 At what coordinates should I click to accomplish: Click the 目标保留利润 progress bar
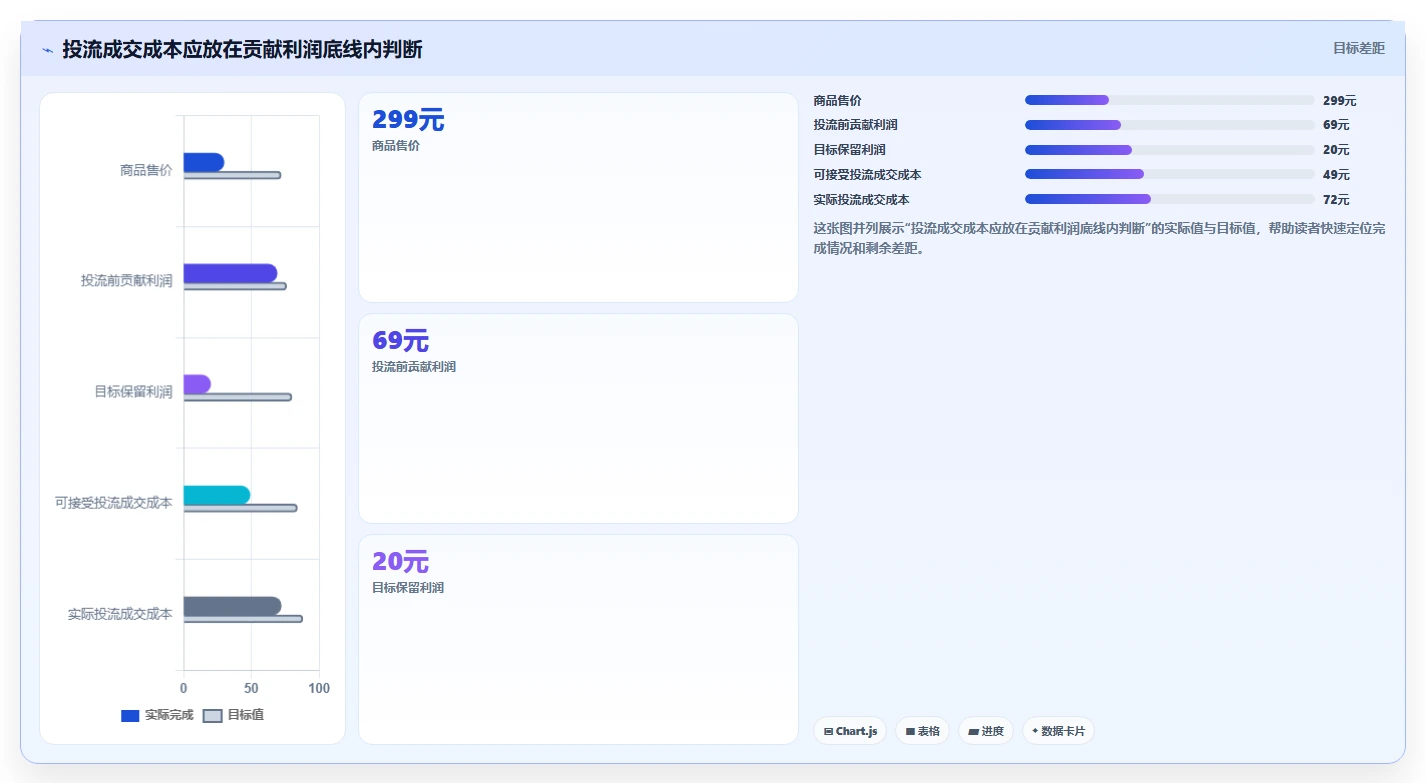tap(1169, 150)
